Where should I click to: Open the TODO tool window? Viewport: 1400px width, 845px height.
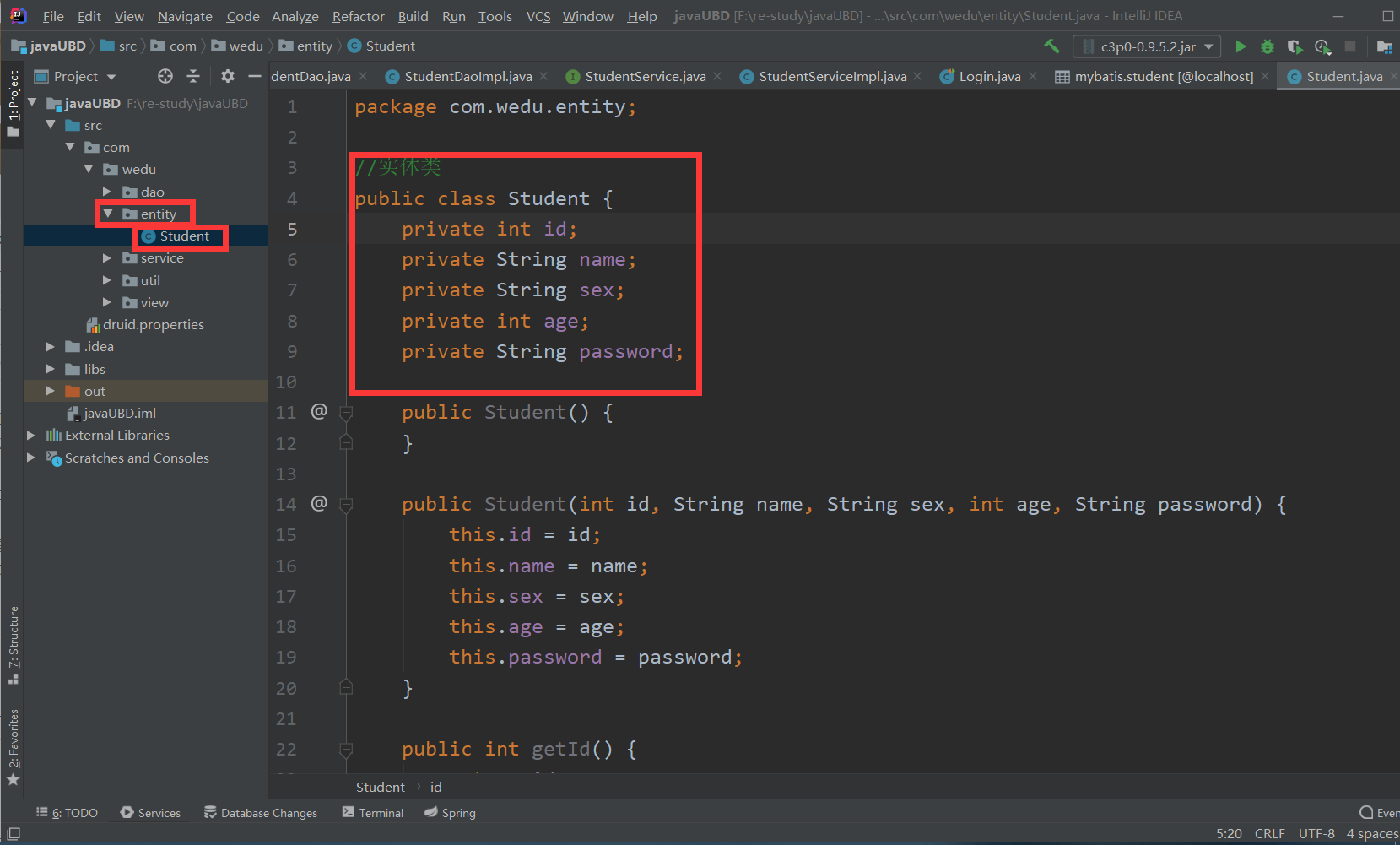[x=67, y=813]
